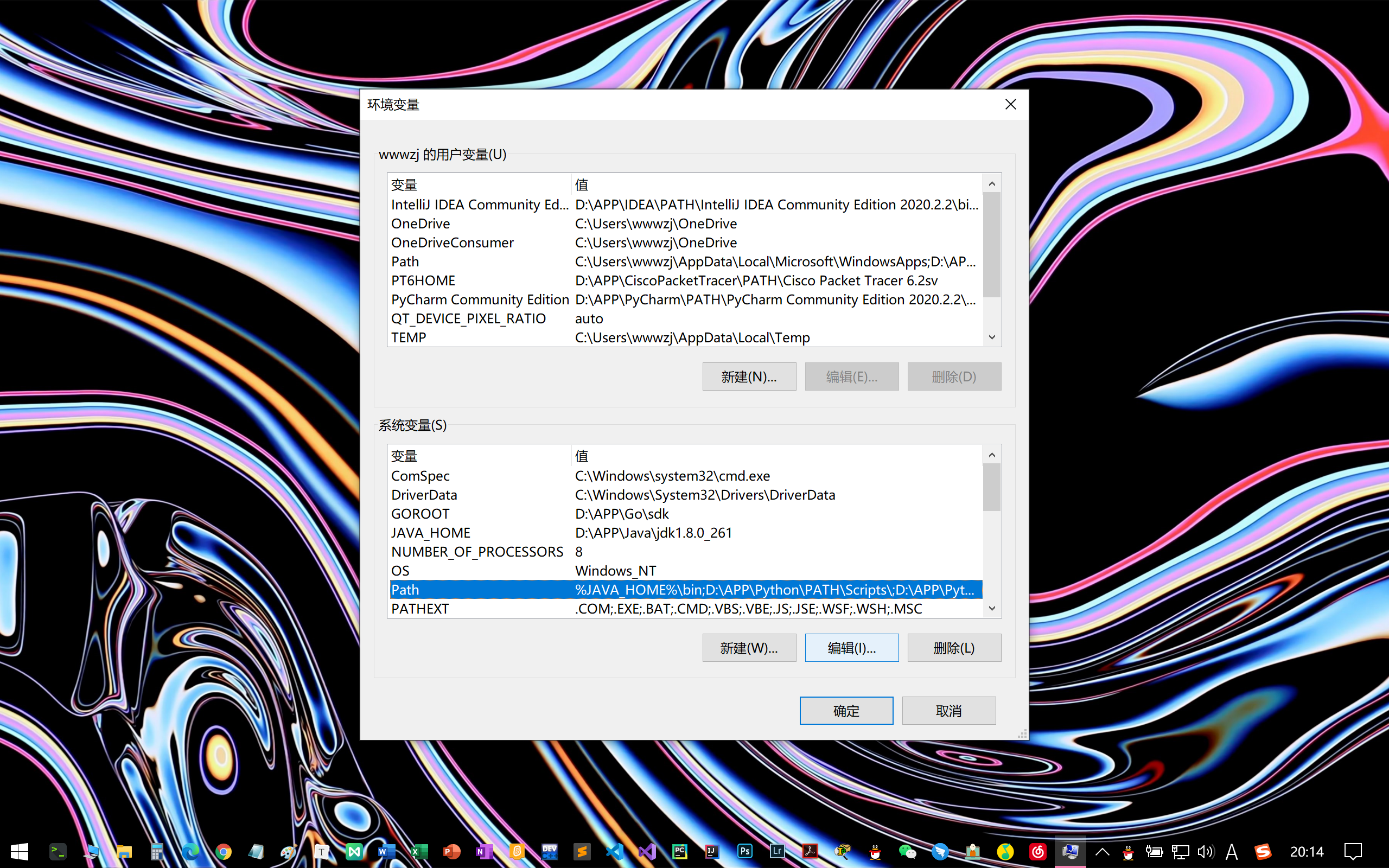Image resolution: width=1389 pixels, height=868 pixels.
Task: Launch Visual Studio Code from taskbar
Action: [614, 851]
